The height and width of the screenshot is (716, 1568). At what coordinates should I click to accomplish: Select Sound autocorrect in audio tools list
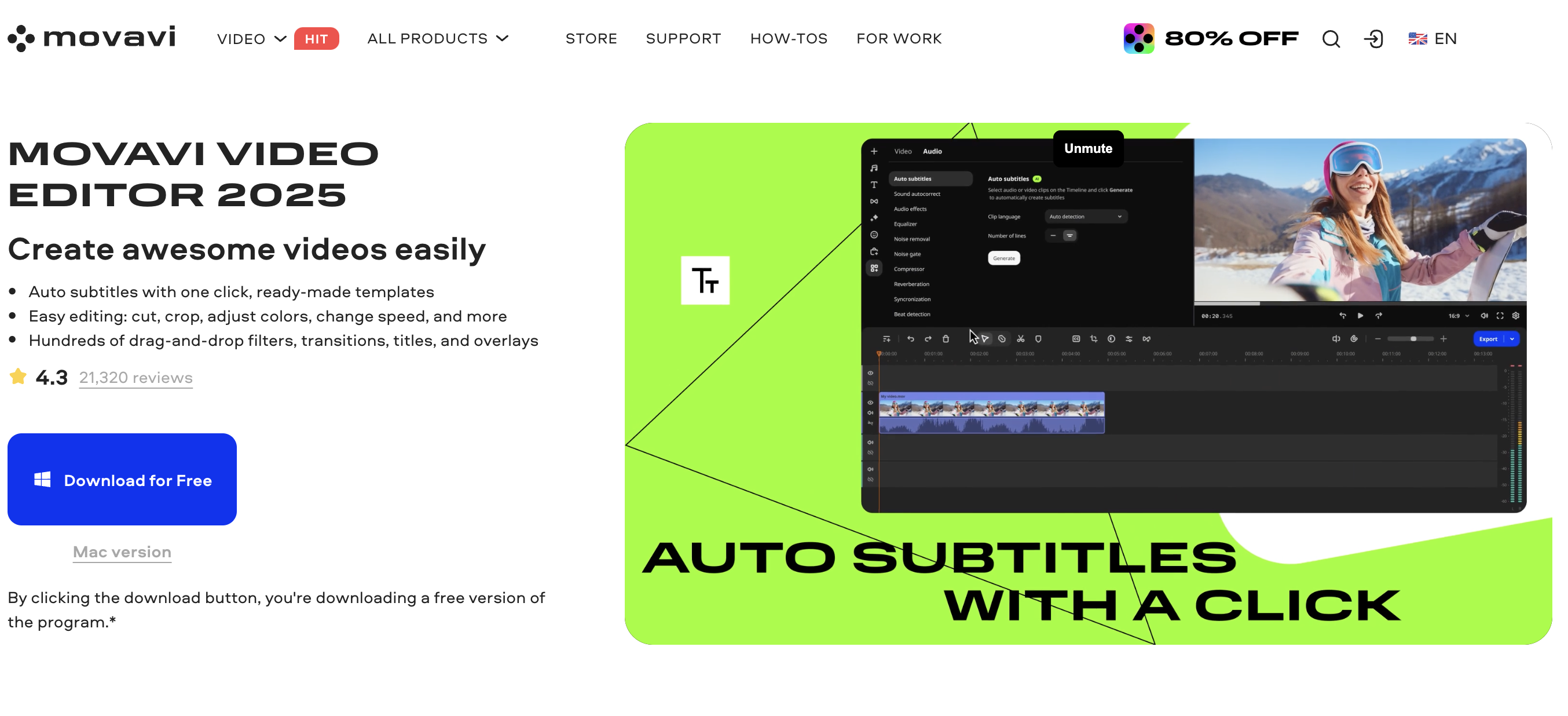pos(917,194)
